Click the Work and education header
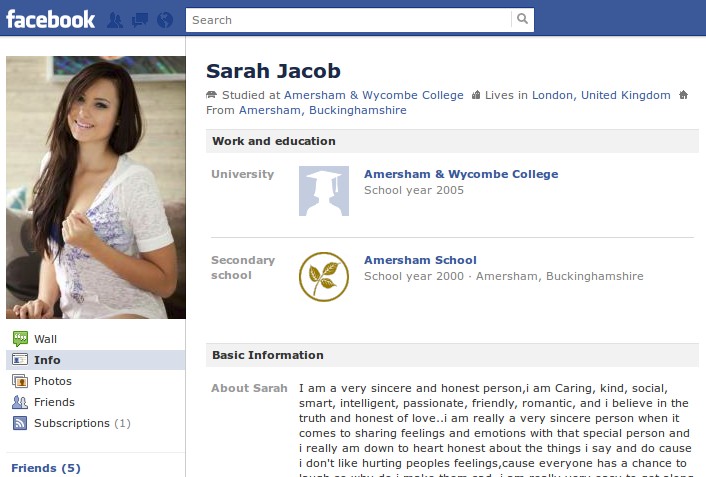The width and height of the screenshot is (706, 477). (452, 141)
